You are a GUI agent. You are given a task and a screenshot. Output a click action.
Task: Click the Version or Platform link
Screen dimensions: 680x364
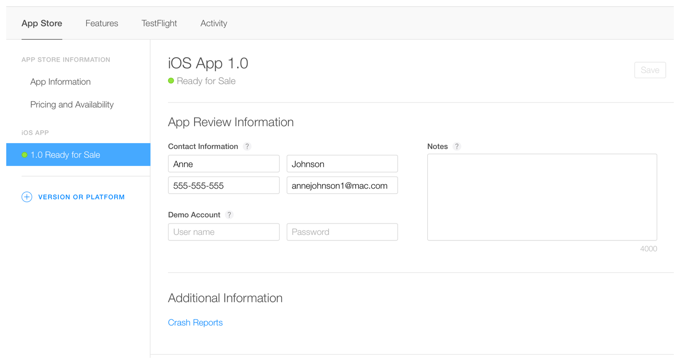81,197
